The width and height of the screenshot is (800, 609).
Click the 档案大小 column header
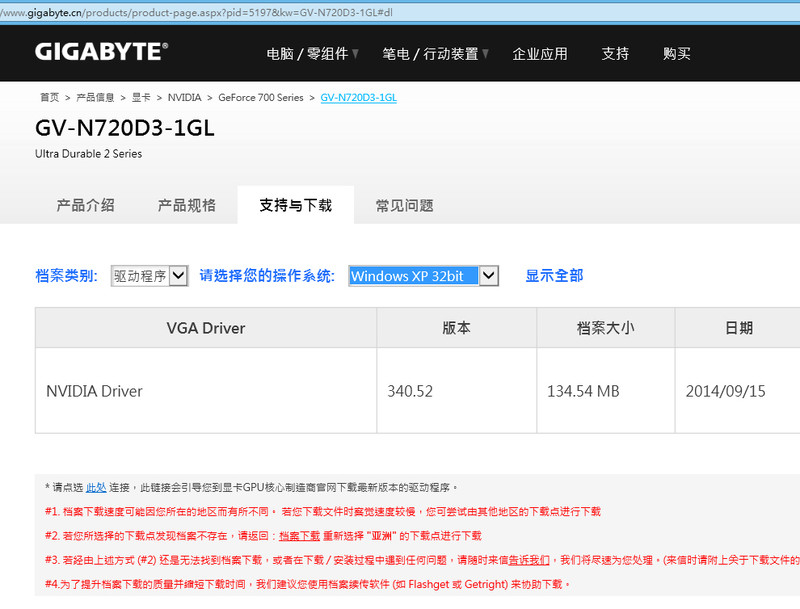click(606, 328)
